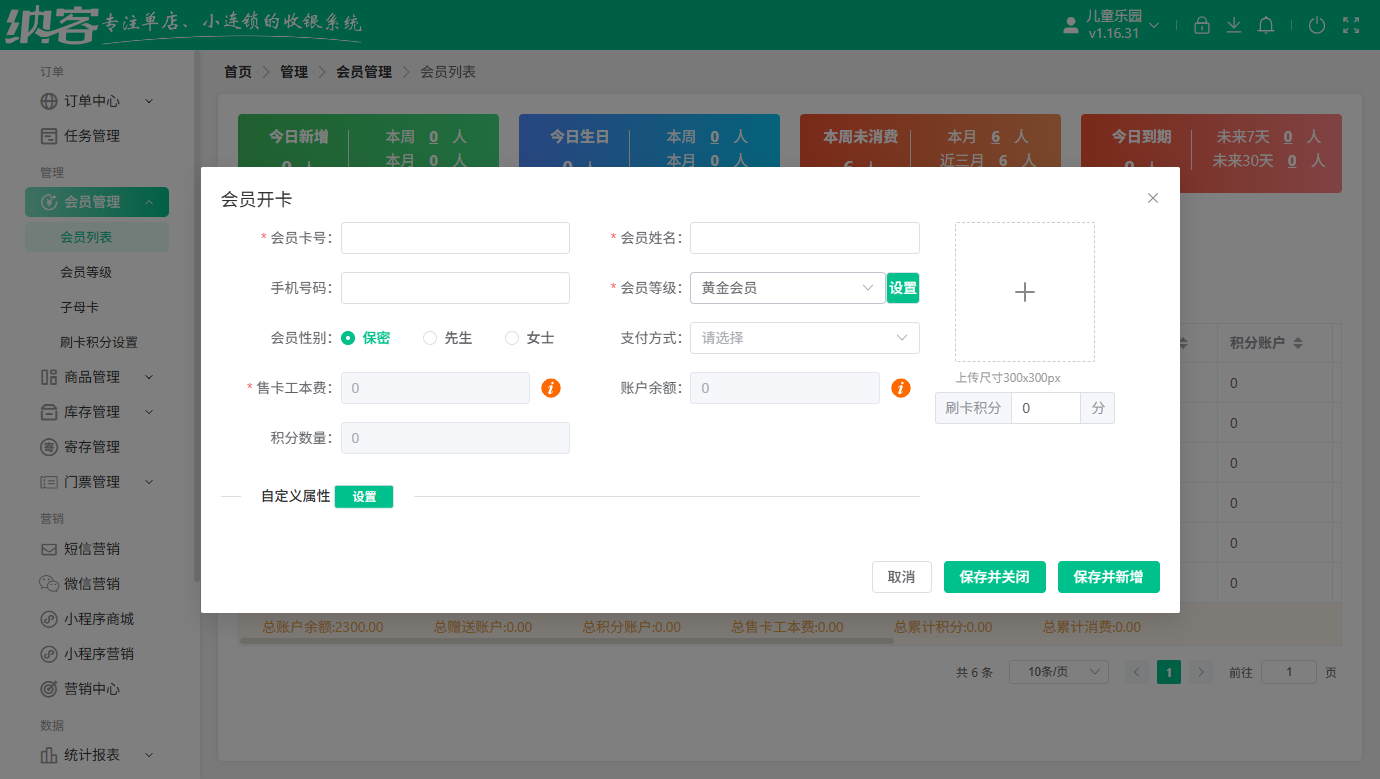Select the 先生 gender radio button

click(x=430, y=338)
